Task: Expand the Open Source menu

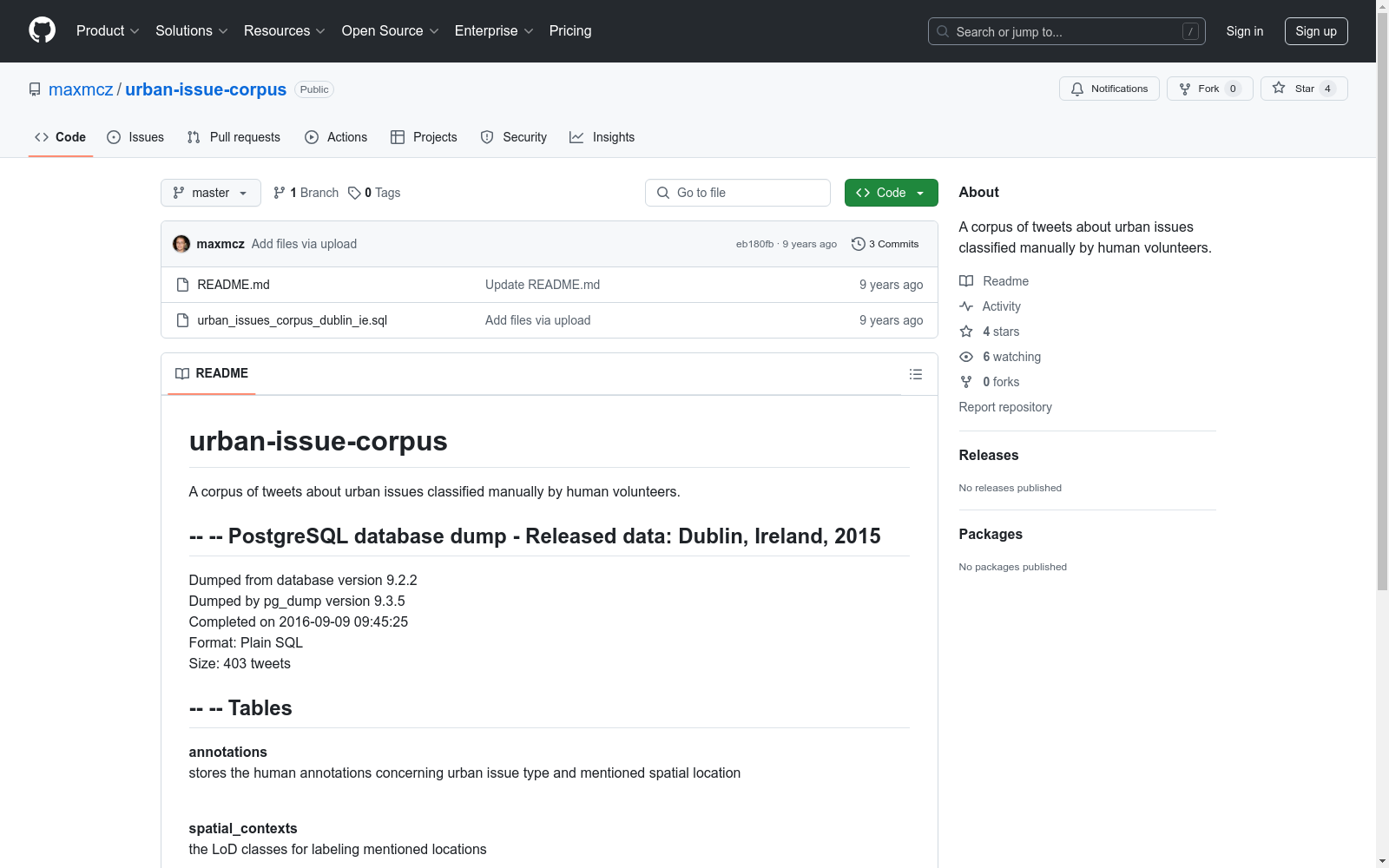Action: click(391, 31)
